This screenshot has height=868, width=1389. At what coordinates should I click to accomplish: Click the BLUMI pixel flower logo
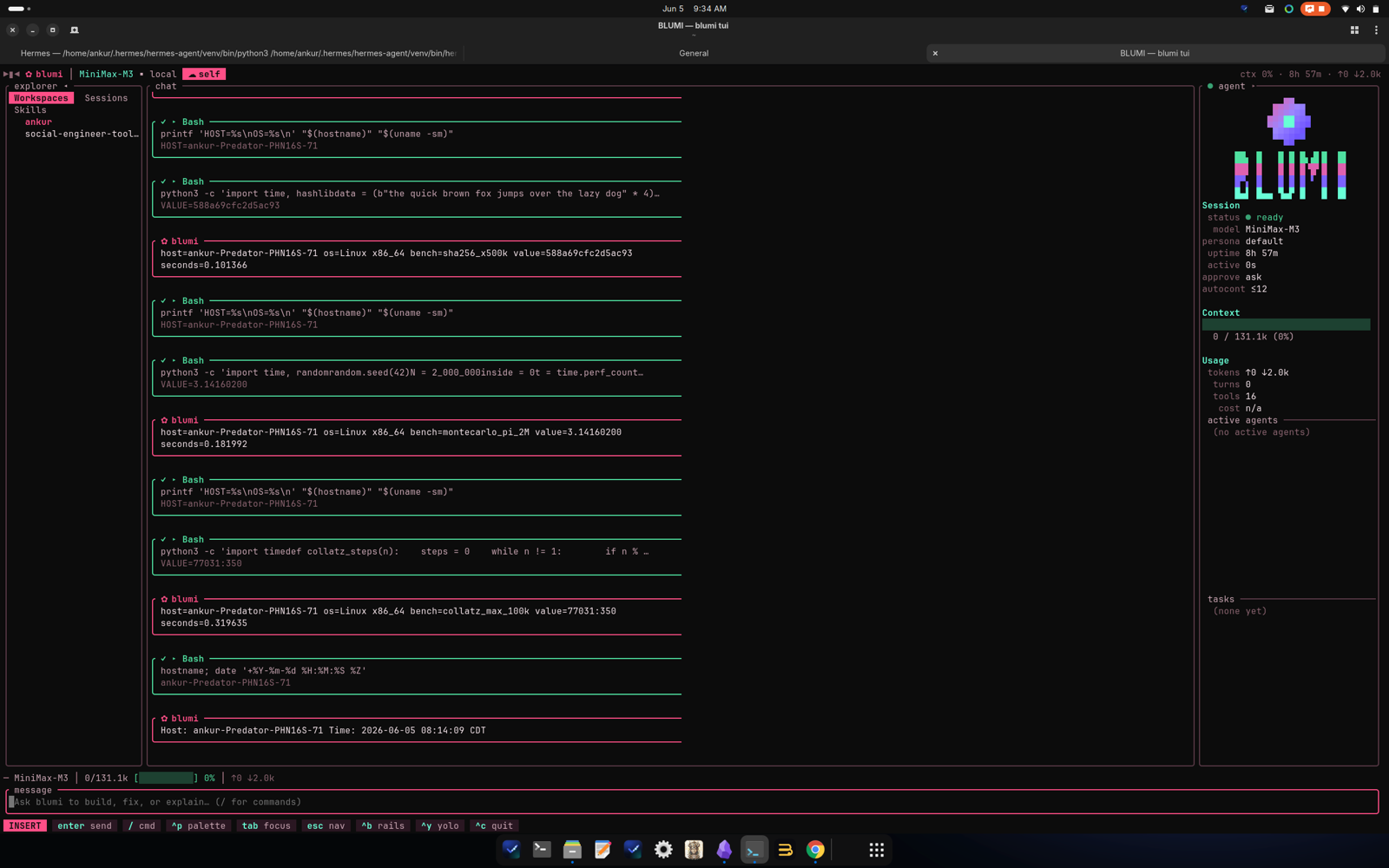1289,122
